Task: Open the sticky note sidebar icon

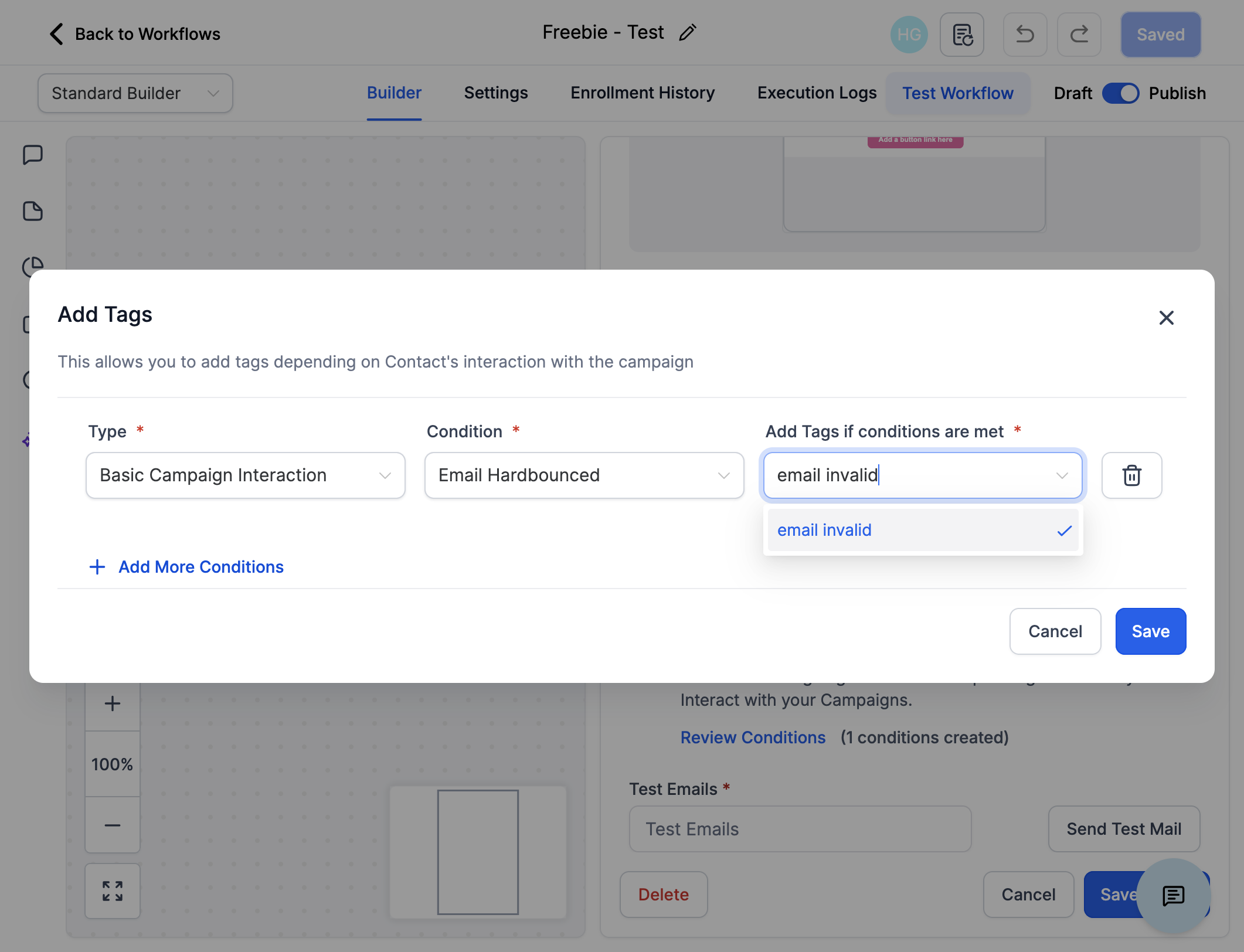Action: tap(33, 211)
